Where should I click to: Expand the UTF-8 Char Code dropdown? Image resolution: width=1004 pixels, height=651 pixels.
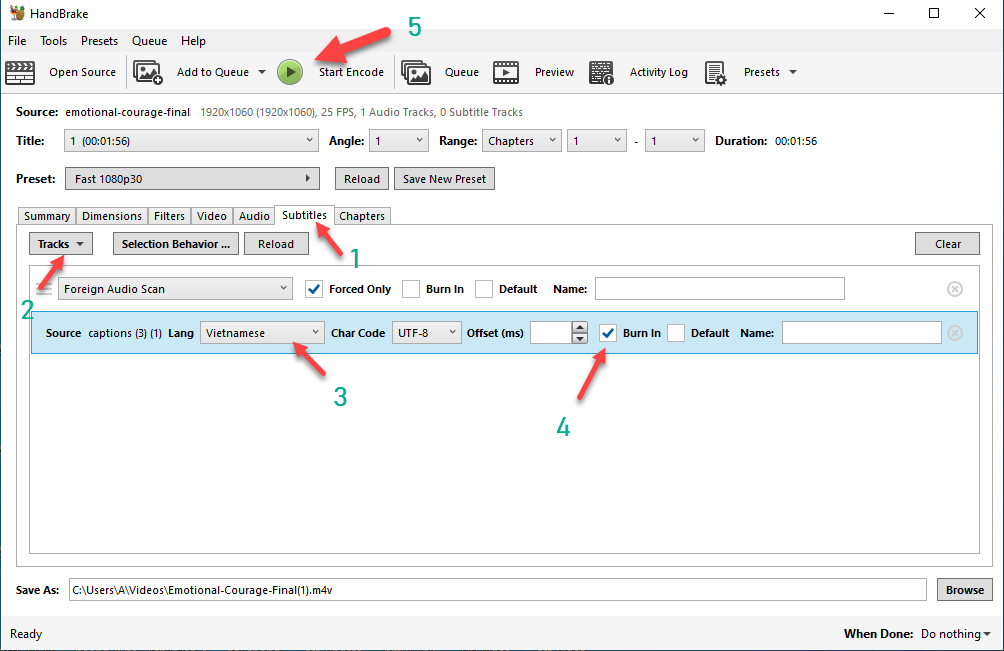click(x=425, y=333)
